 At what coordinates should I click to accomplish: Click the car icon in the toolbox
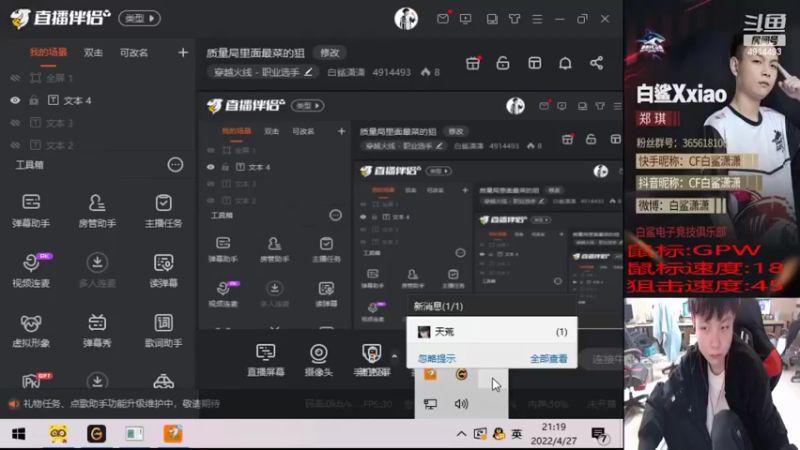(x=163, y=381)
